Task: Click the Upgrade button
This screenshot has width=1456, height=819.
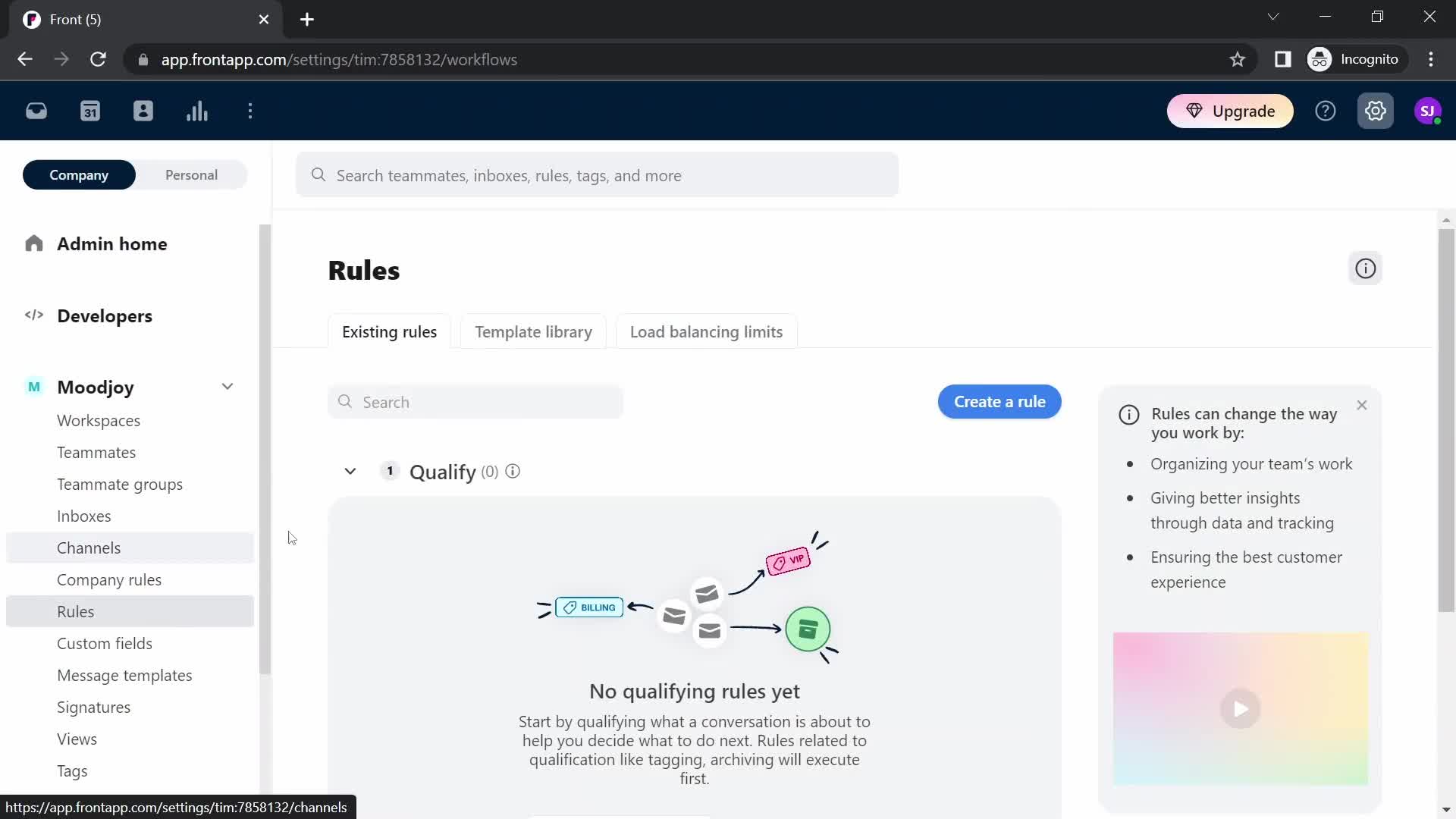Action: coord(1232,111)
